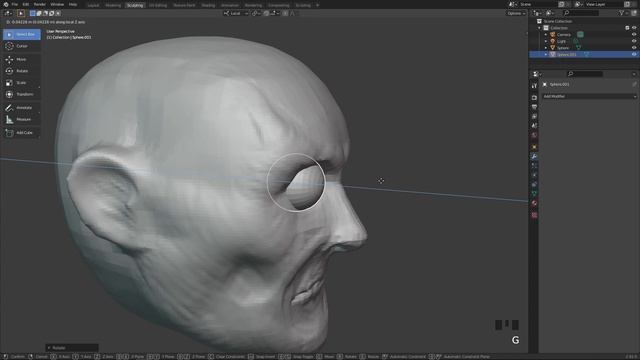640x360 pixels.
Task: Open the File menu
Action: pyautogui.click(x=15, y=4)
